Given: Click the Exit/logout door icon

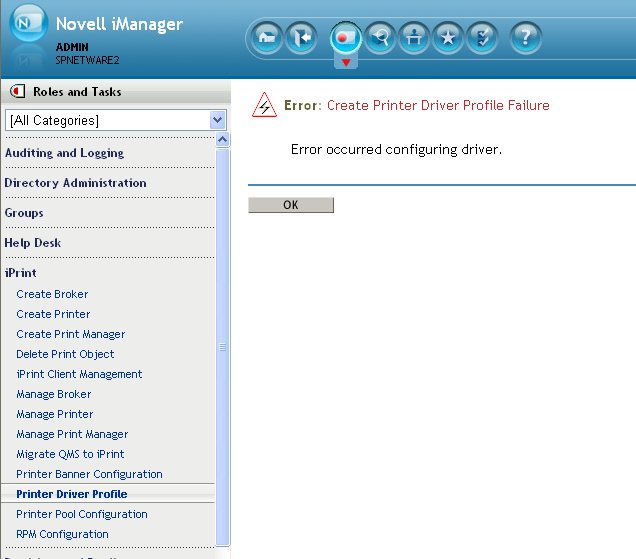Looking at the screenshot, I should (x=301, y=38).
